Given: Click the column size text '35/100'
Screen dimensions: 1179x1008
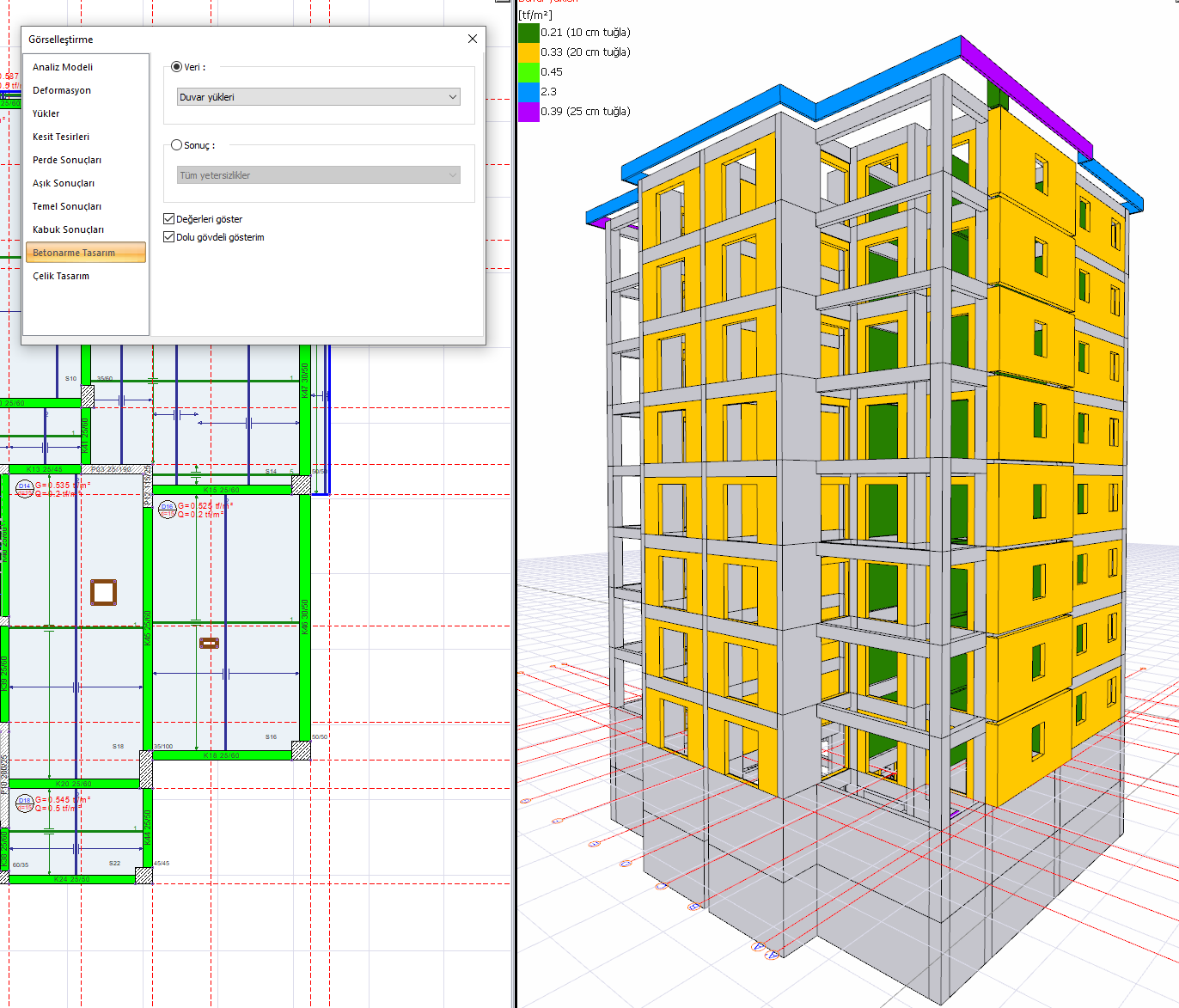Looking at the screenshot, I should click(163, 746).
